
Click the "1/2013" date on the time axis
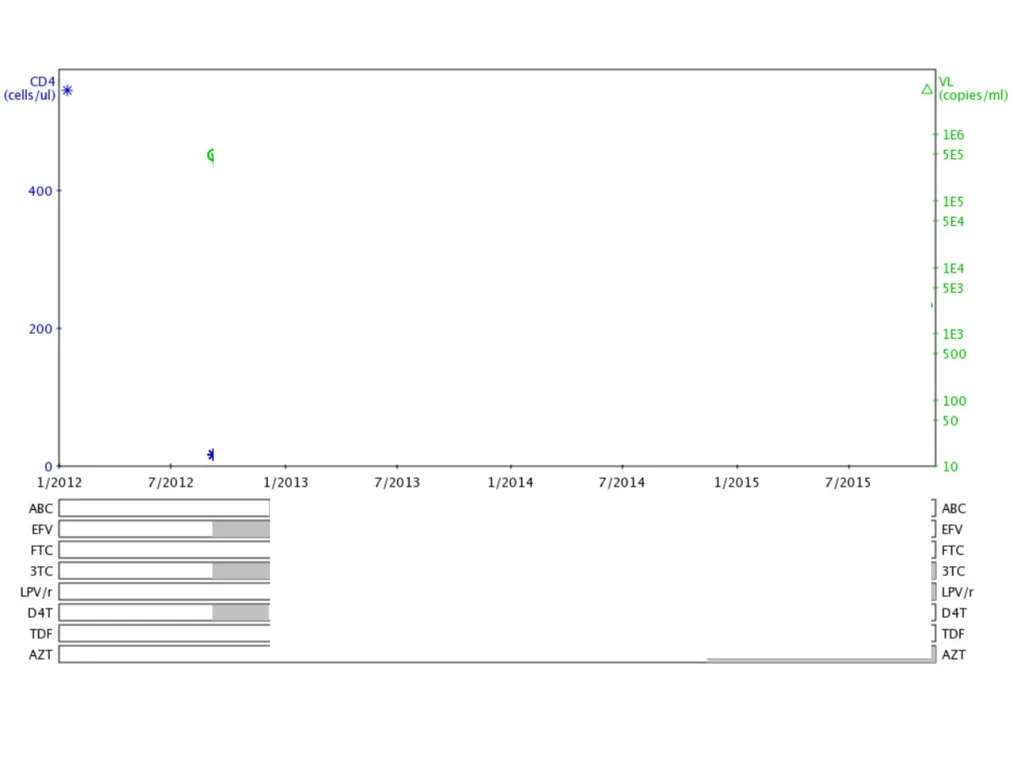pyautogui.click(x=285, y=483)
